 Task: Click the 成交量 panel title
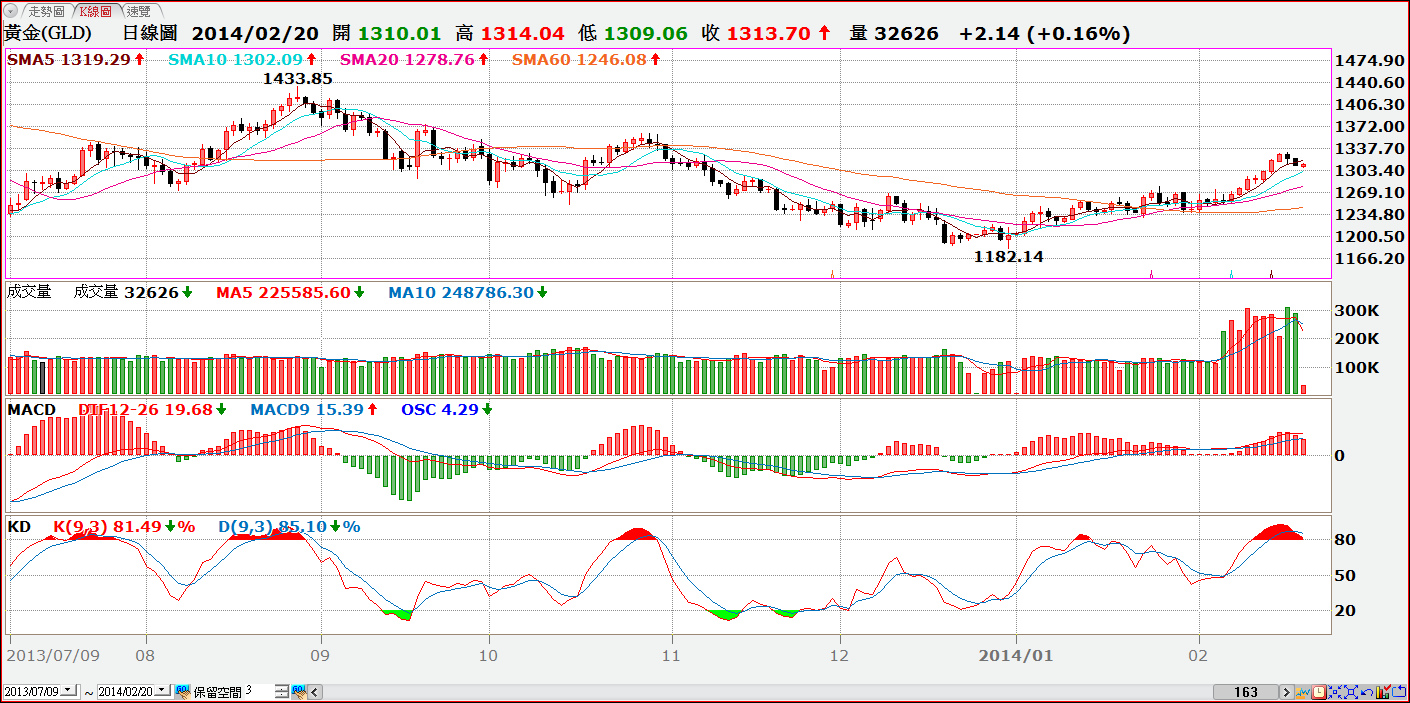coord(29,292)
